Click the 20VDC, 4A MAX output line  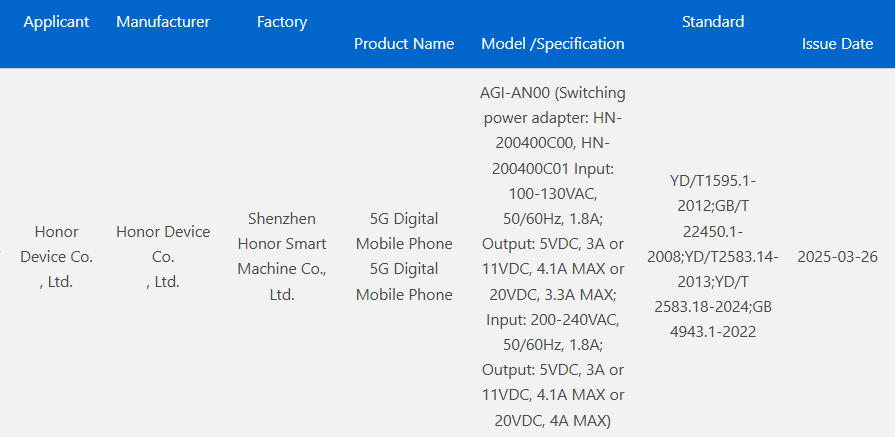point(553,421)
